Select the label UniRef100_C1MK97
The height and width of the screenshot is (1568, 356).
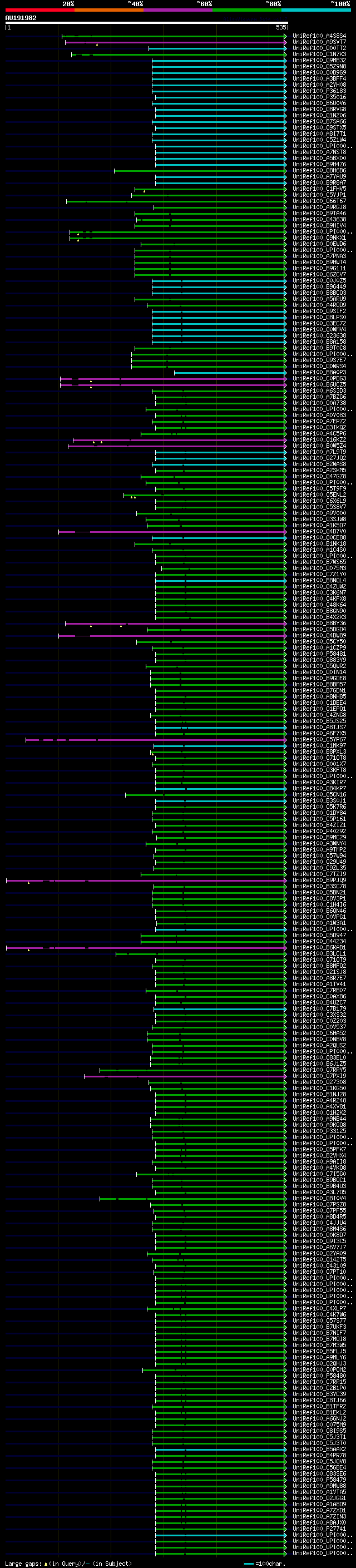pos(319,746)
